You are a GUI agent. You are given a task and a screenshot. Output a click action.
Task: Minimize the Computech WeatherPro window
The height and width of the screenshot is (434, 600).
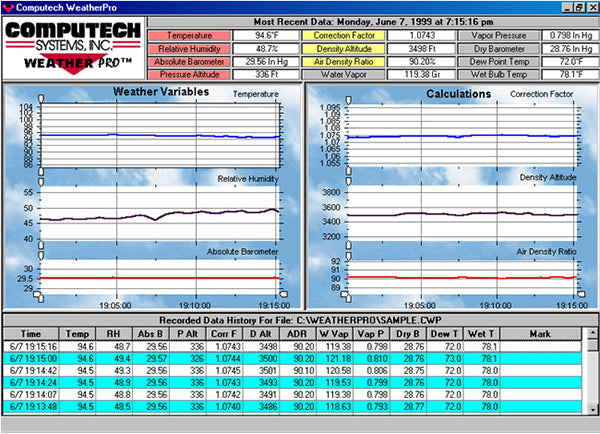click(565, 7)
